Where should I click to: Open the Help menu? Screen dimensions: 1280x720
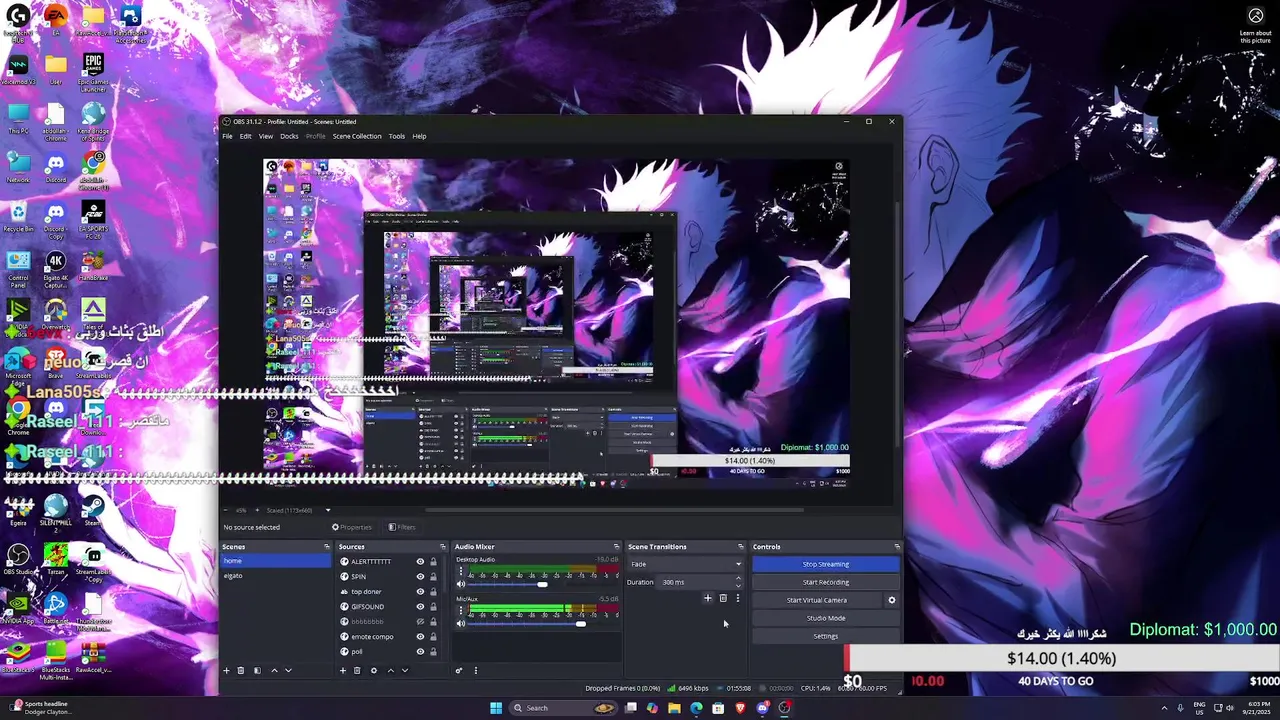coord(420,136)
